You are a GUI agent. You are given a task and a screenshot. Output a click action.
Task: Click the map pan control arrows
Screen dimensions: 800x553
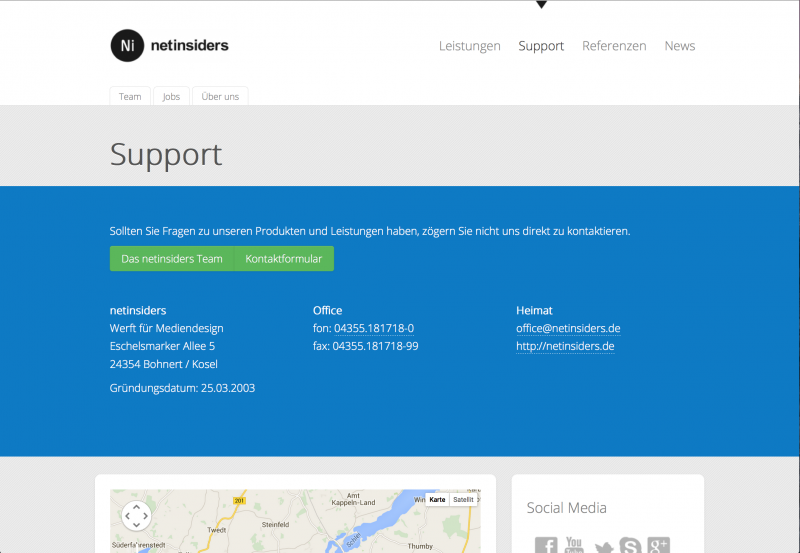pos(136,516)
